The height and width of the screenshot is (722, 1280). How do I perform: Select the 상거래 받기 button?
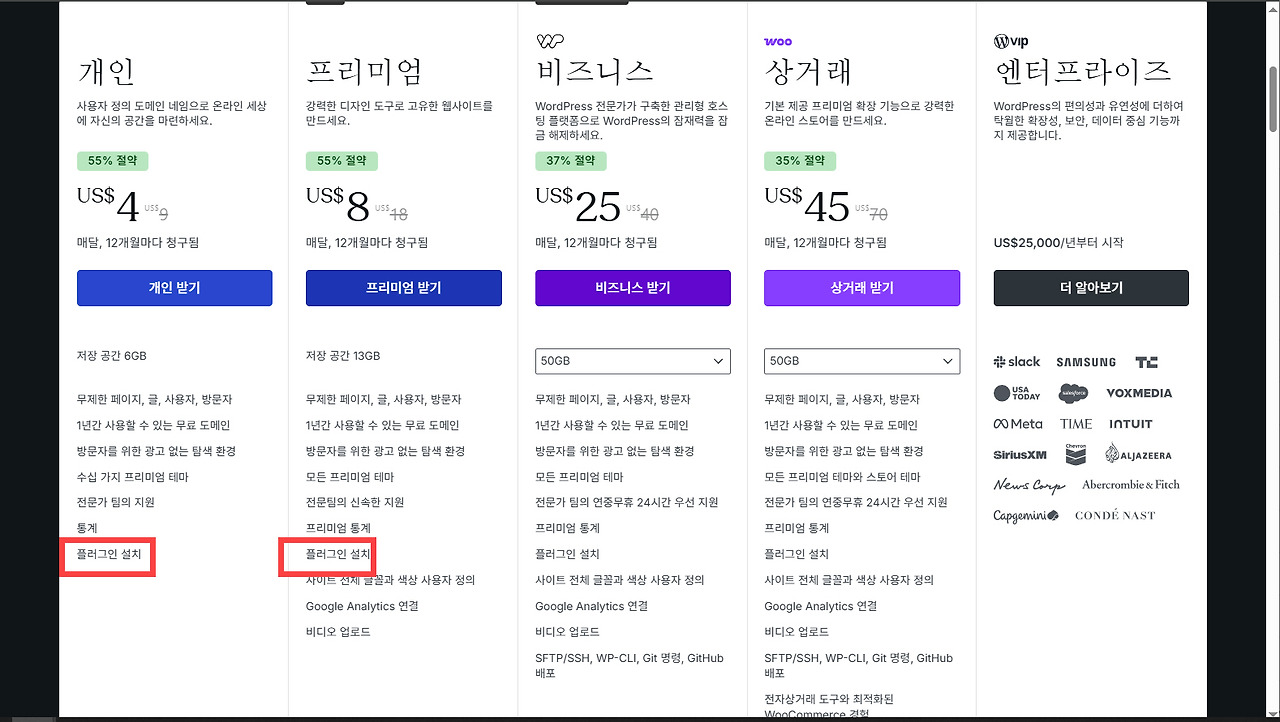click(861, 287)
